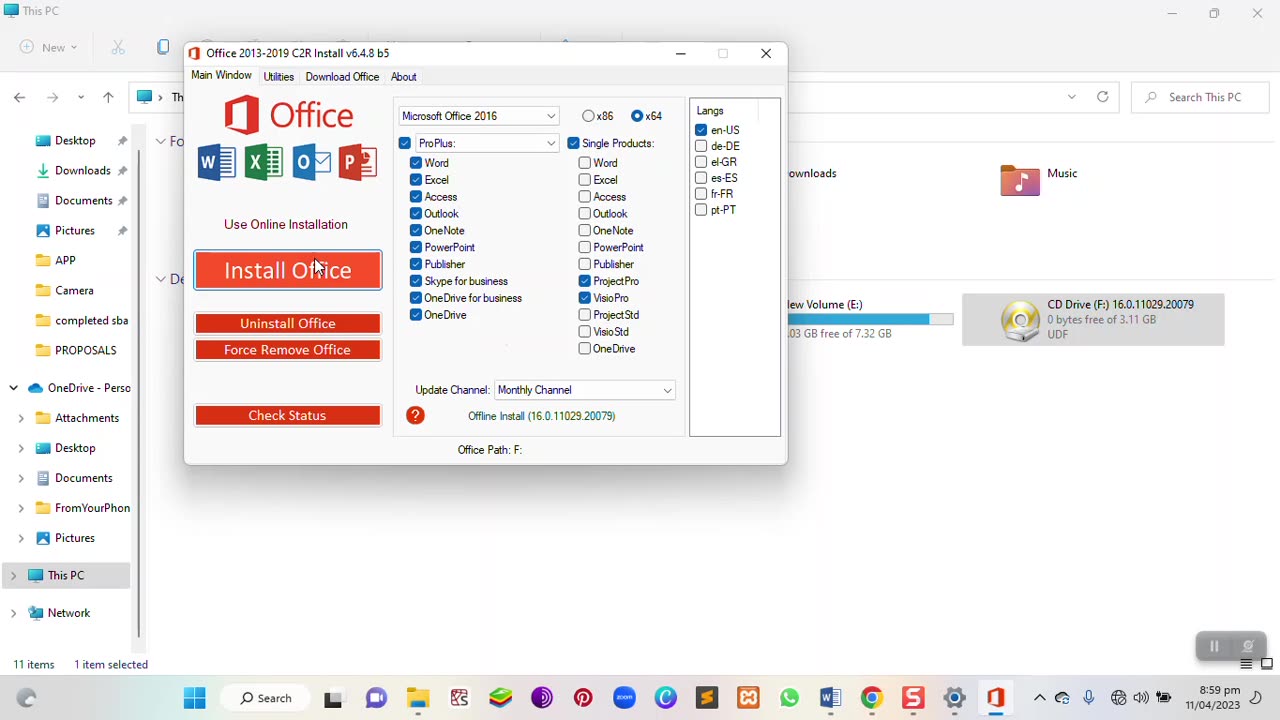Open the Download Office tab
Viewport: 1280px width, 720px height.
(x=342, y=77)
